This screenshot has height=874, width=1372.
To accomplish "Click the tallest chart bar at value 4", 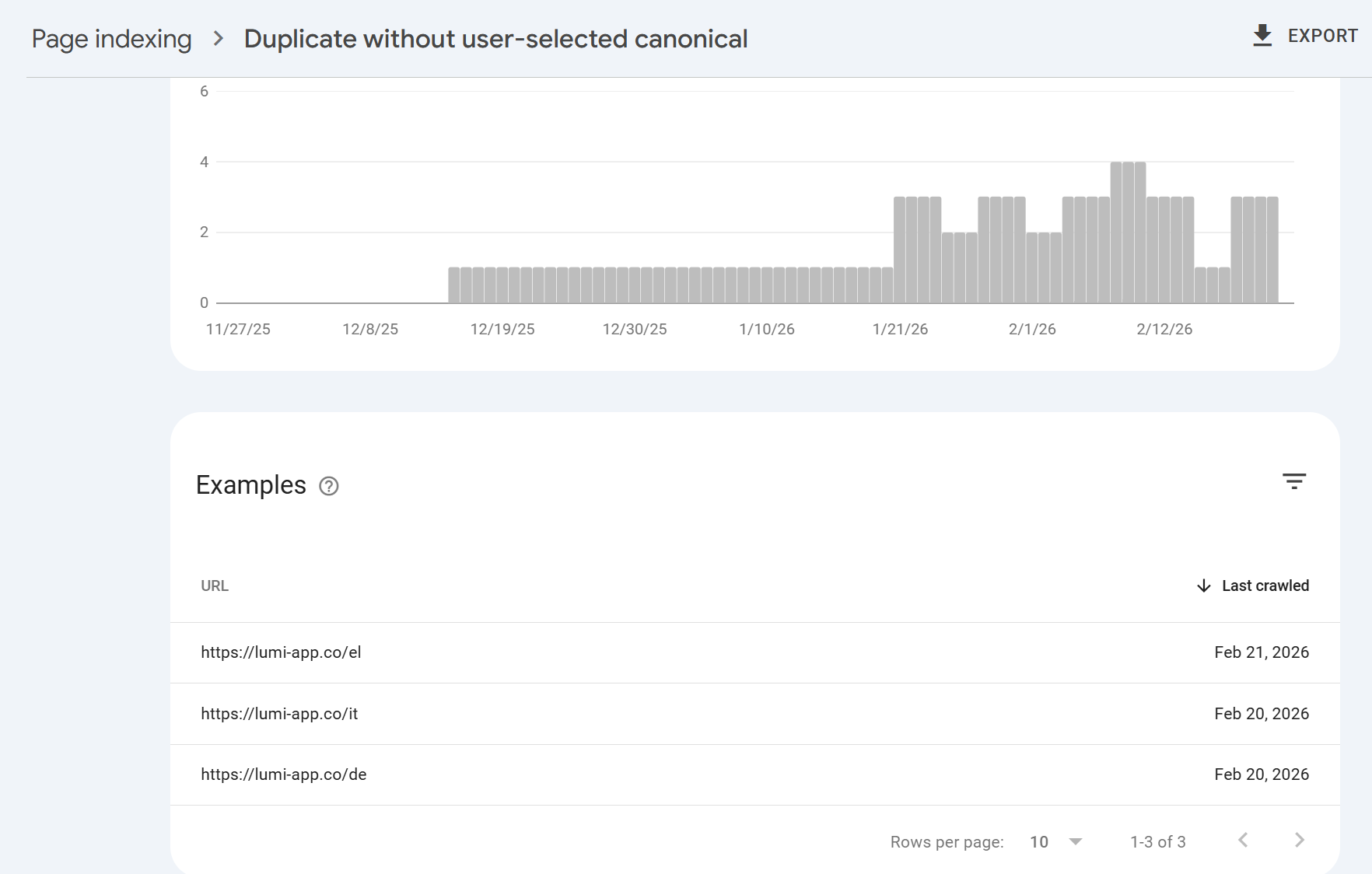I will [1128, 232].
